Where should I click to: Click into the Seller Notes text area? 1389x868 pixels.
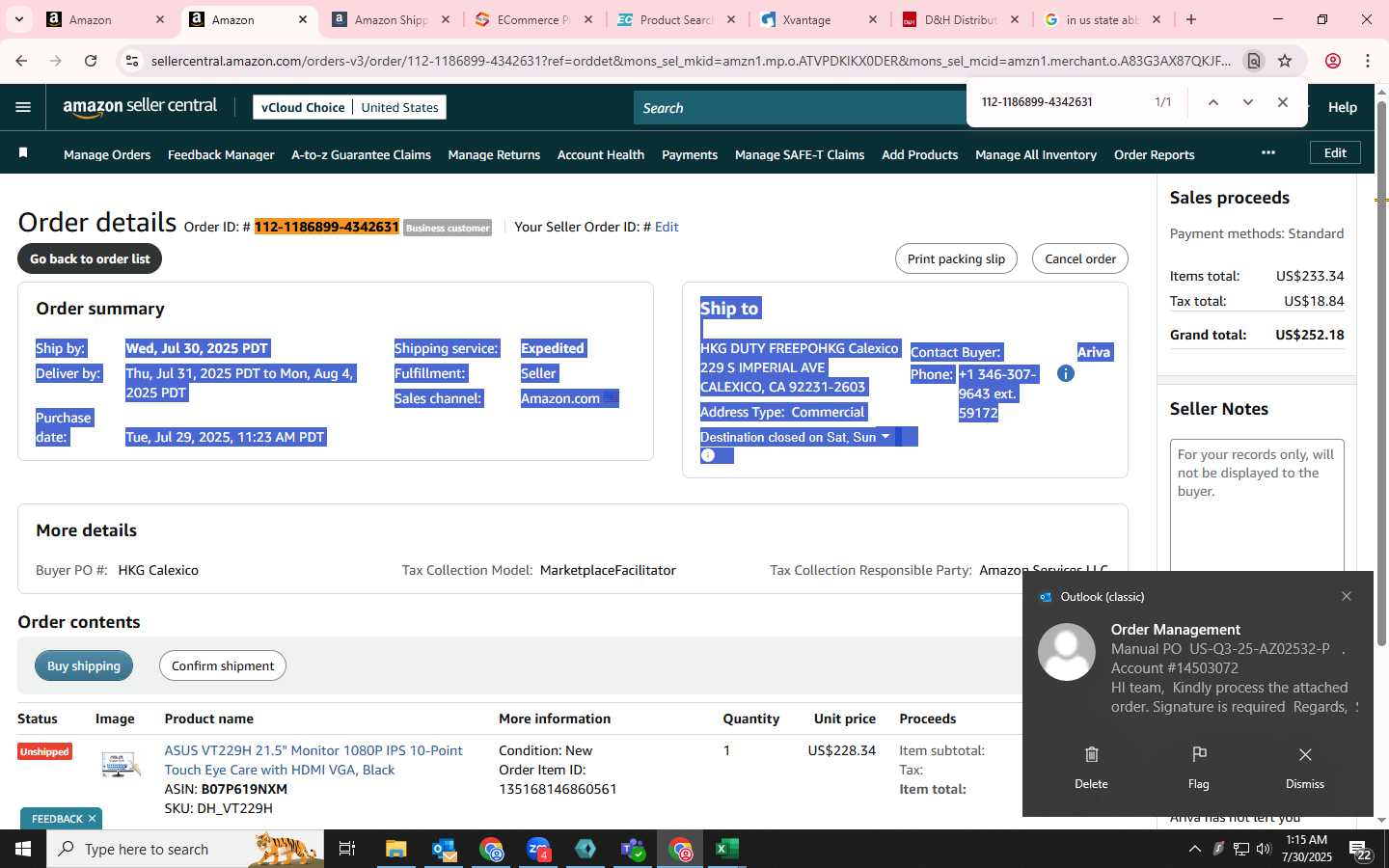pyautogui.click(x=1257, y=506)
